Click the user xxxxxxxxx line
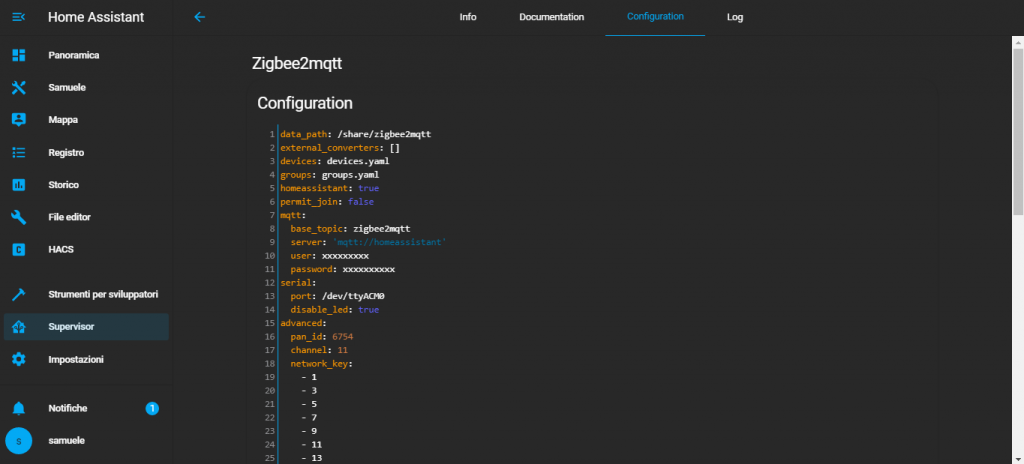The image size is (1024, 464). click(x=329, y=256)
